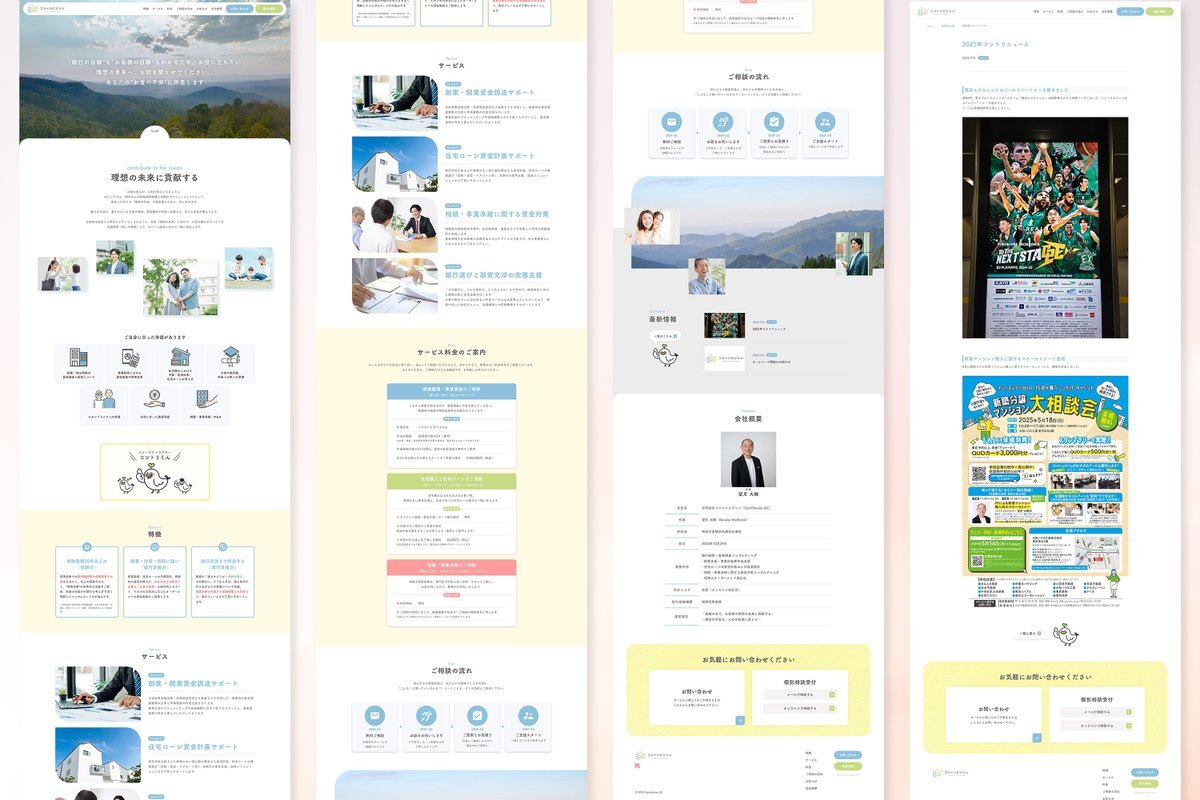Viewport: 1200px width, 800px height.
Task: Click blue header button in fourth mockup
Action: click(x=1130, y=12)
